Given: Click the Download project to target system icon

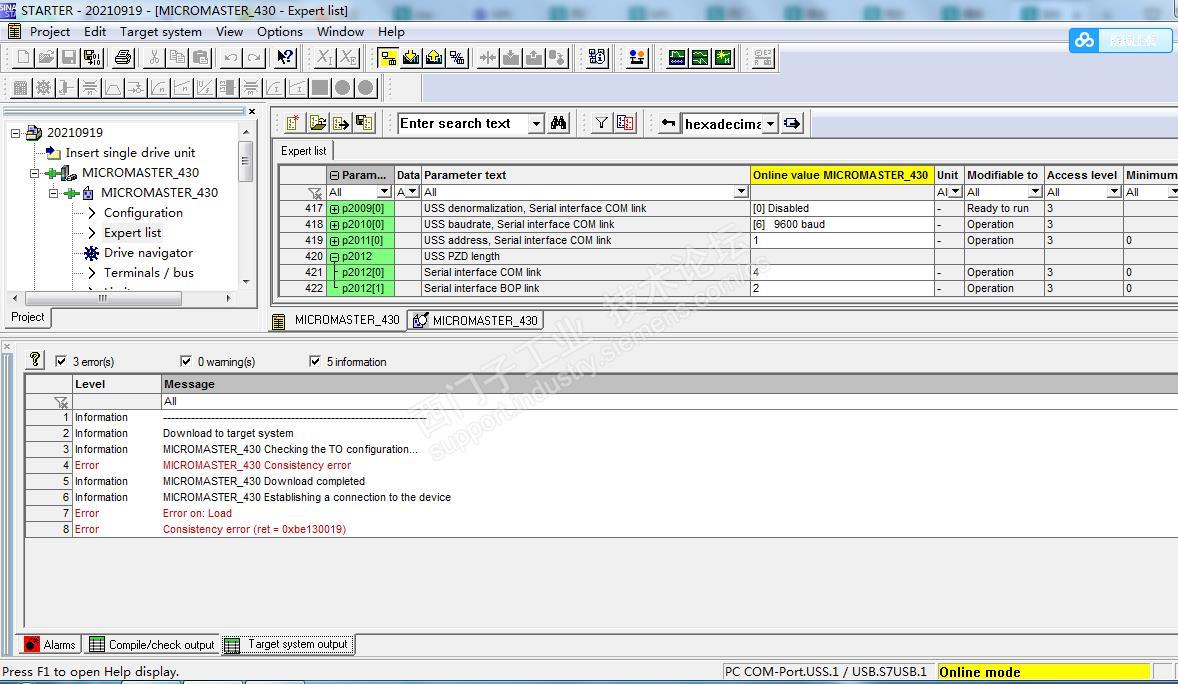Looking at the screenshot, I should click(411, 57).
